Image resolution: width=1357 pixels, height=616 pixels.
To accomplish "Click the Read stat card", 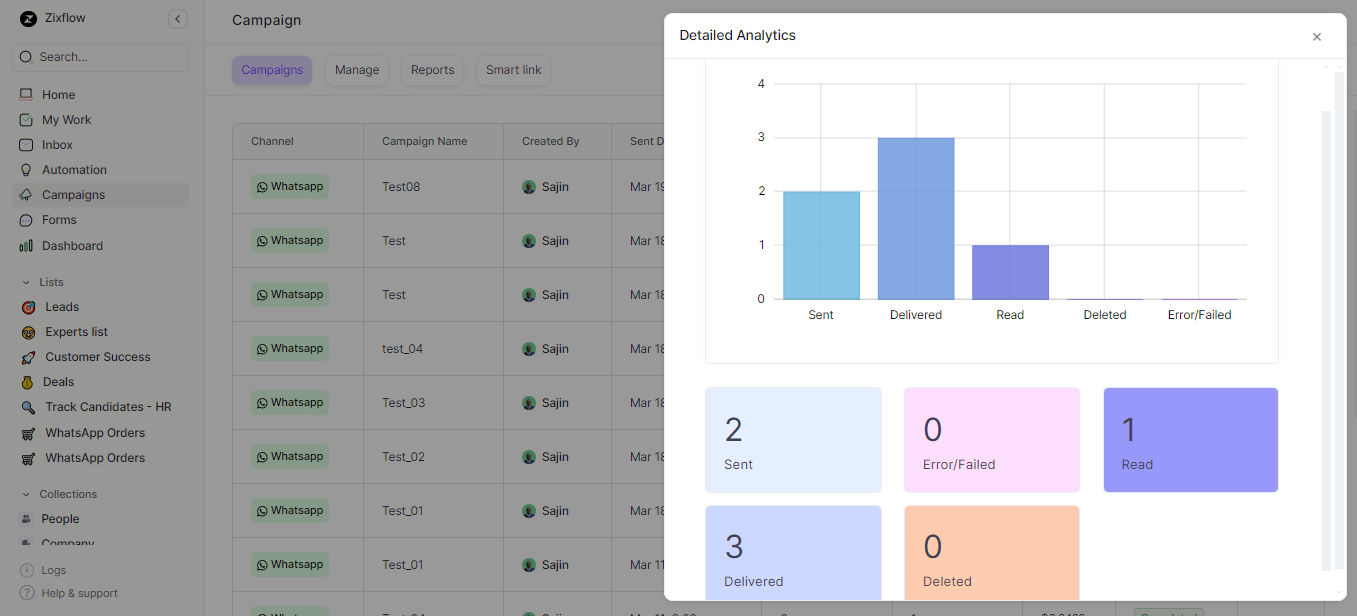I will point(1190,440).
